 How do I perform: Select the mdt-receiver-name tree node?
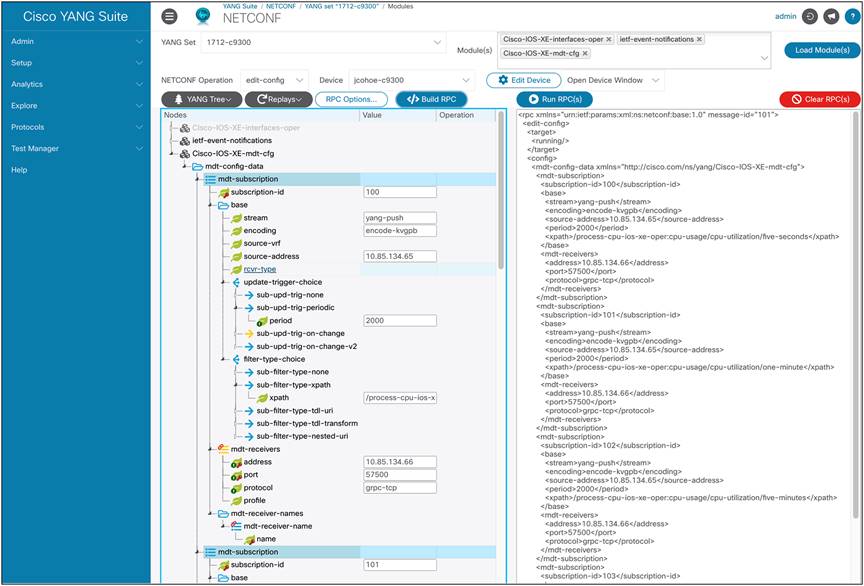(278, 526)
